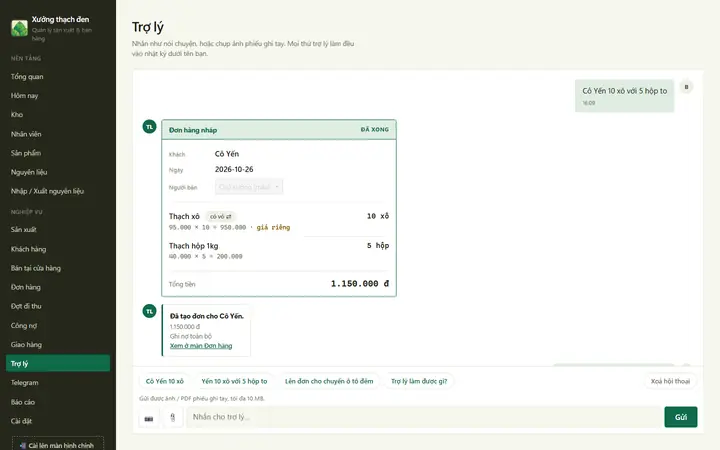The height and width of the screenshot is (450, 720).
Task: Click the Đơn hàng nháp card header
Action: click(279, 130)
